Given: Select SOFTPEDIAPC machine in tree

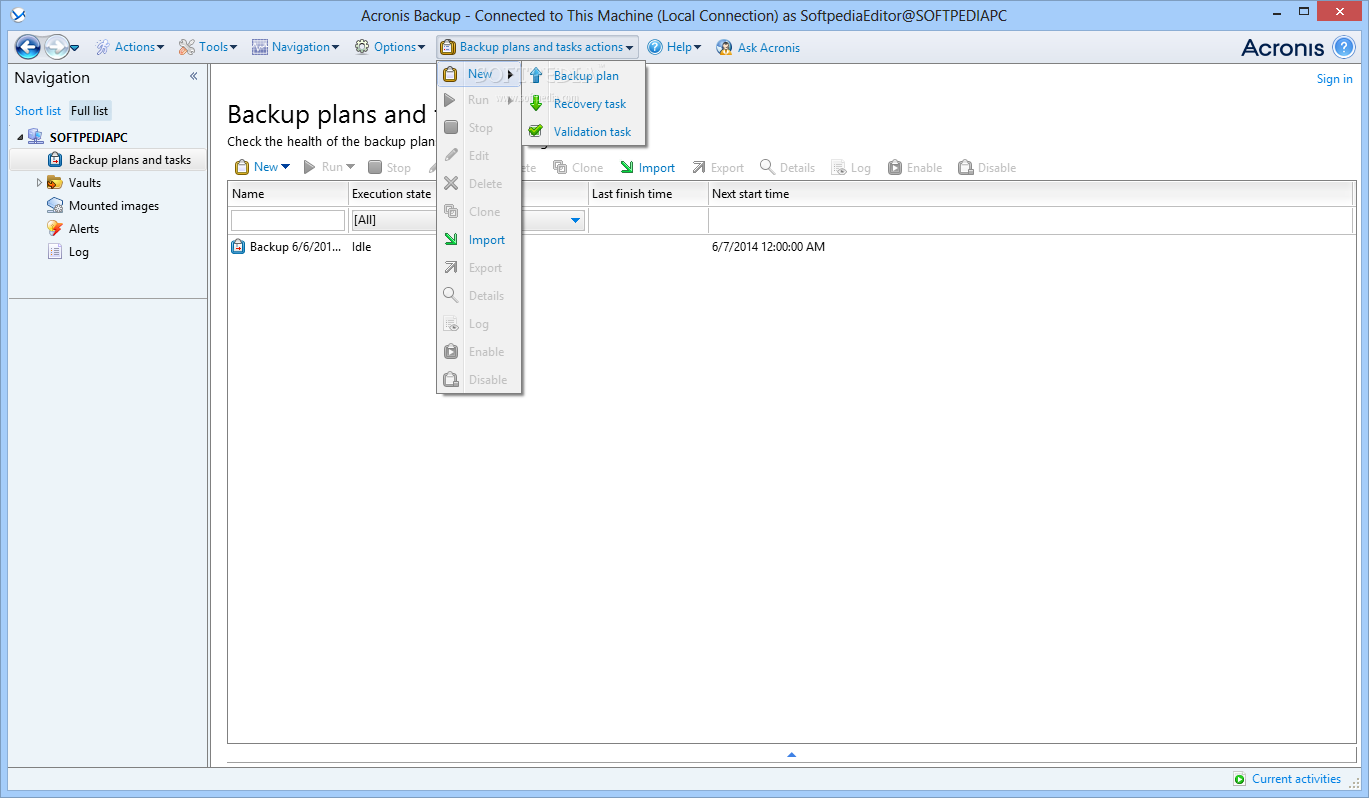Looking at the screenshot, I should point(88,137).
